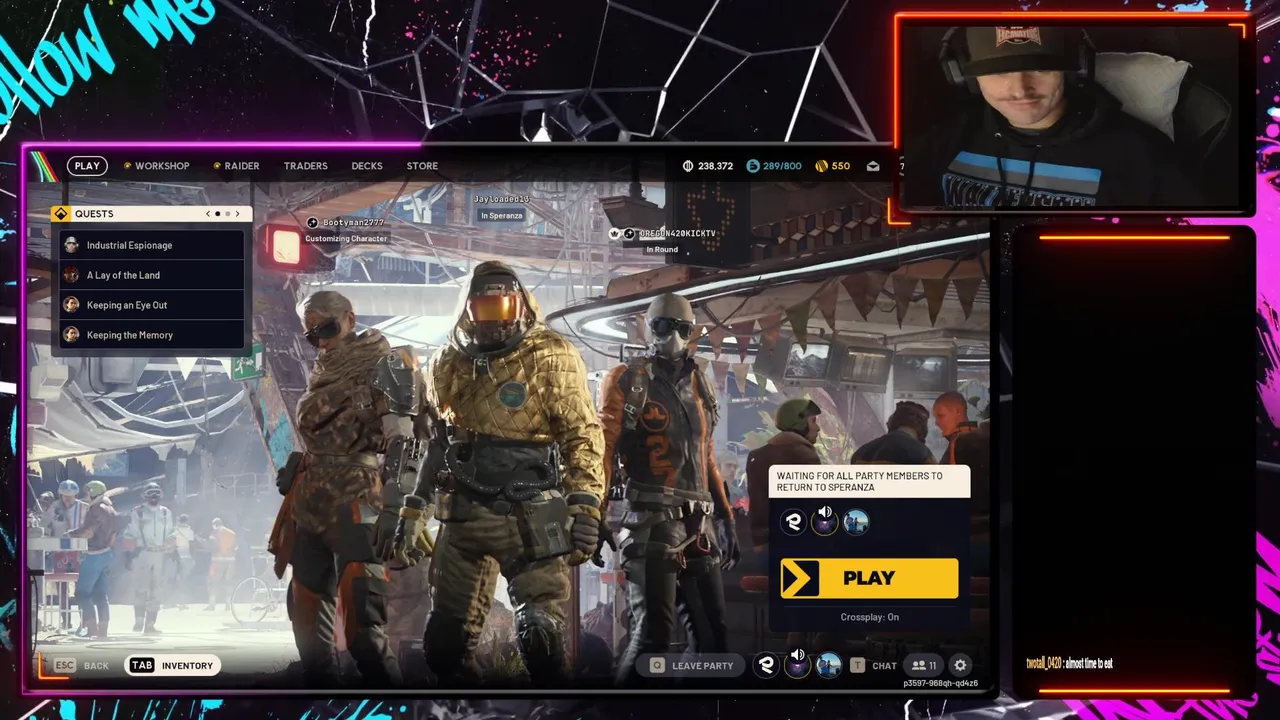Click the waiting for party members notice
This screenshot has height=720, width=1280.
(x=869, y=482)
